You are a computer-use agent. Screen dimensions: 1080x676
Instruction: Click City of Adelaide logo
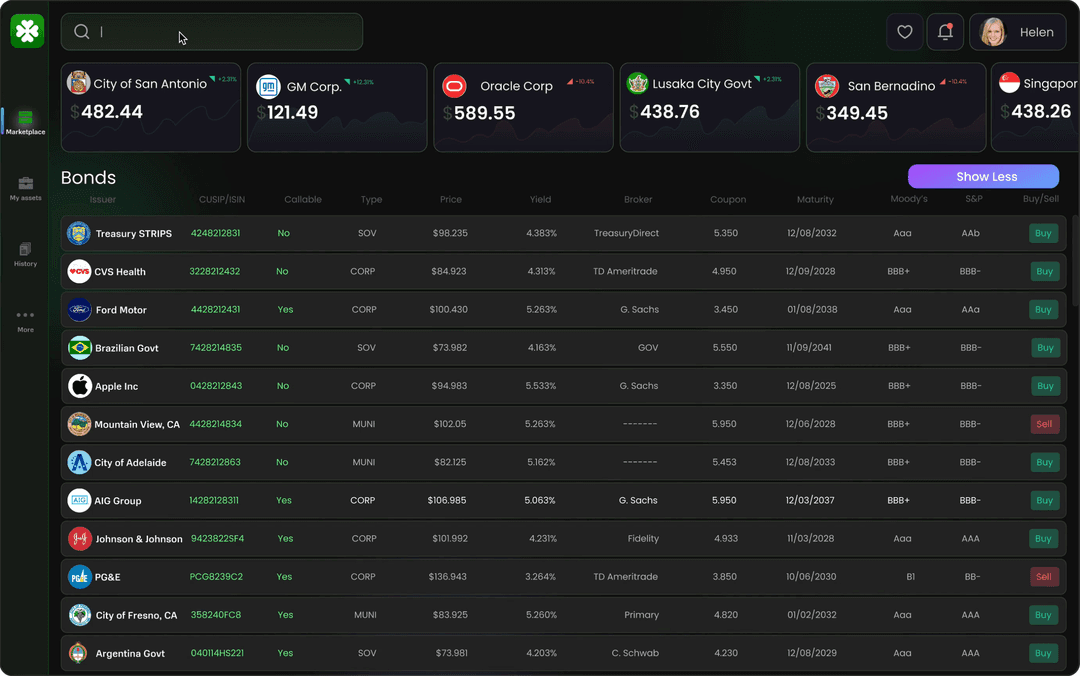point(79,462)
